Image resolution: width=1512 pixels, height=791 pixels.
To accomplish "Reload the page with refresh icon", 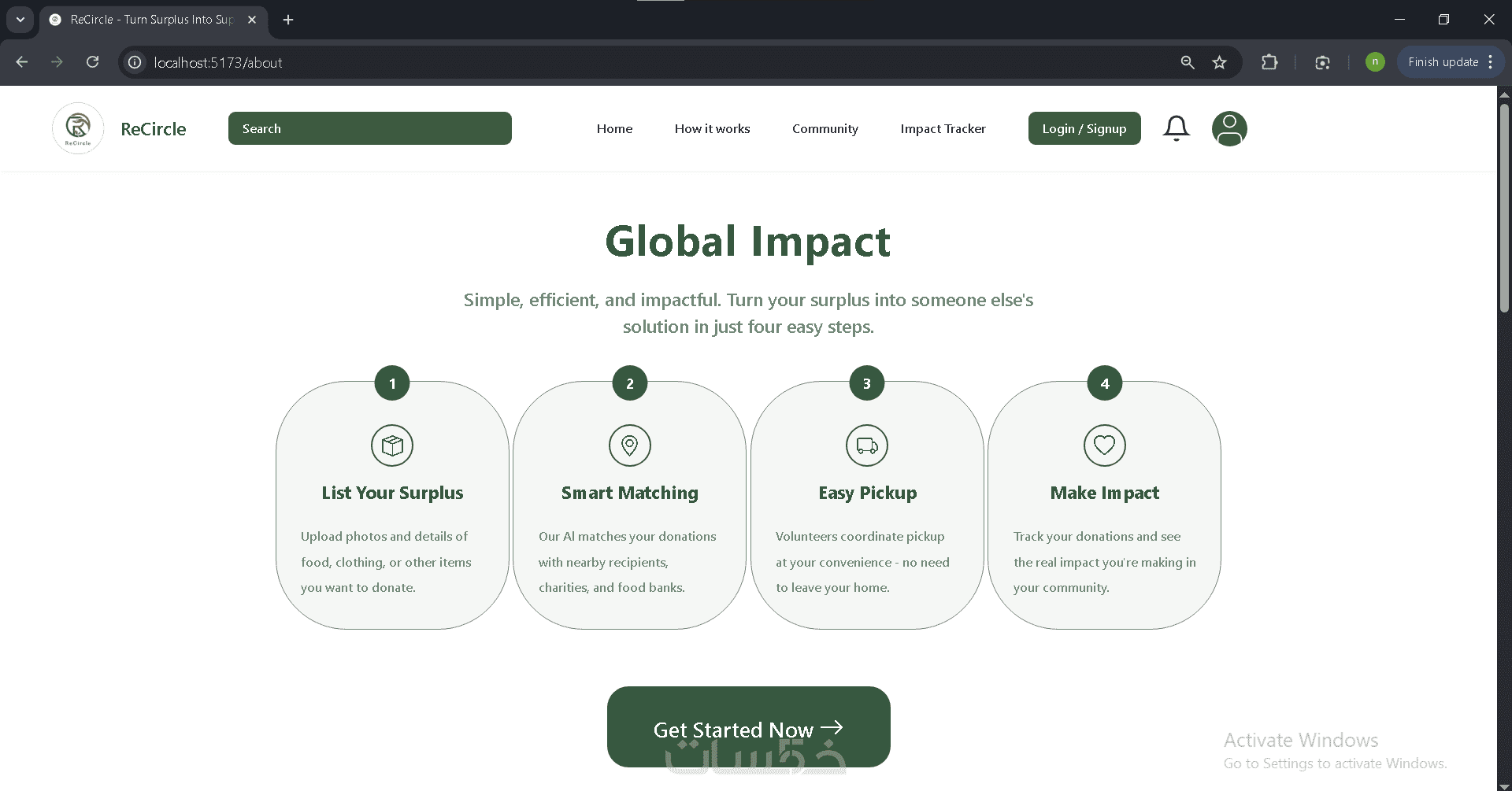I will 92,62.
